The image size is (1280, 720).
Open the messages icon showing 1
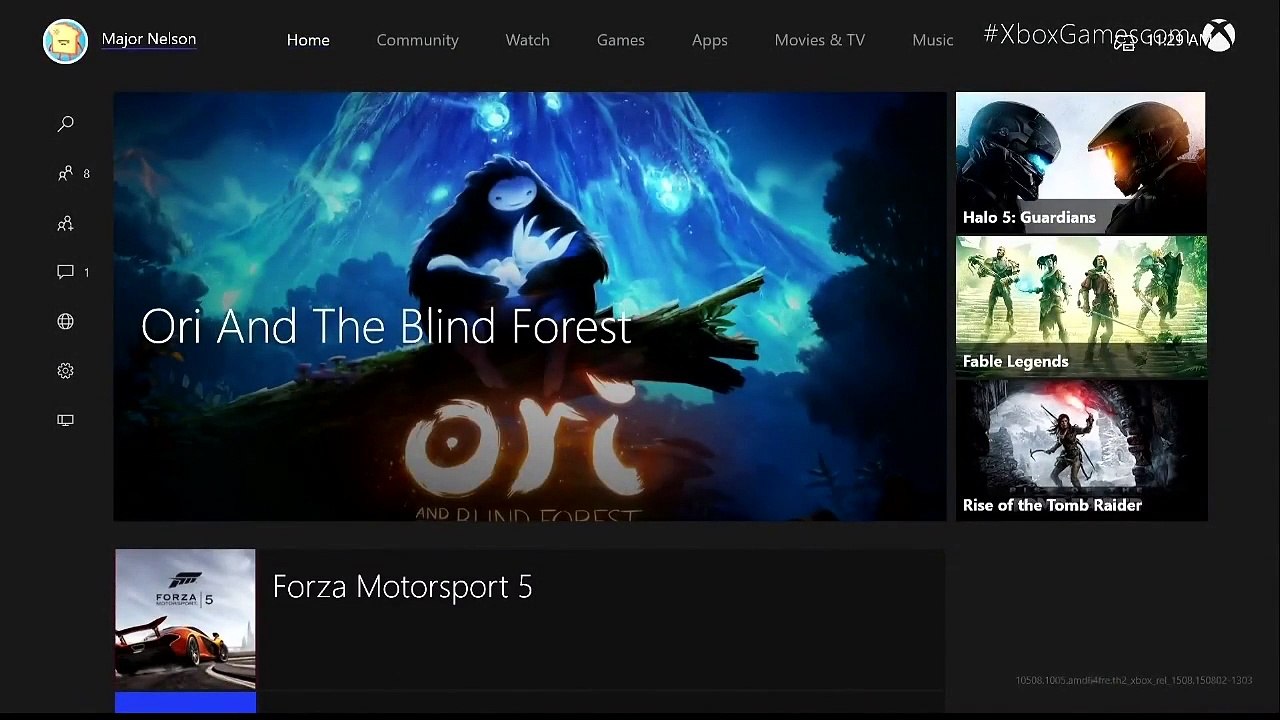66,272
